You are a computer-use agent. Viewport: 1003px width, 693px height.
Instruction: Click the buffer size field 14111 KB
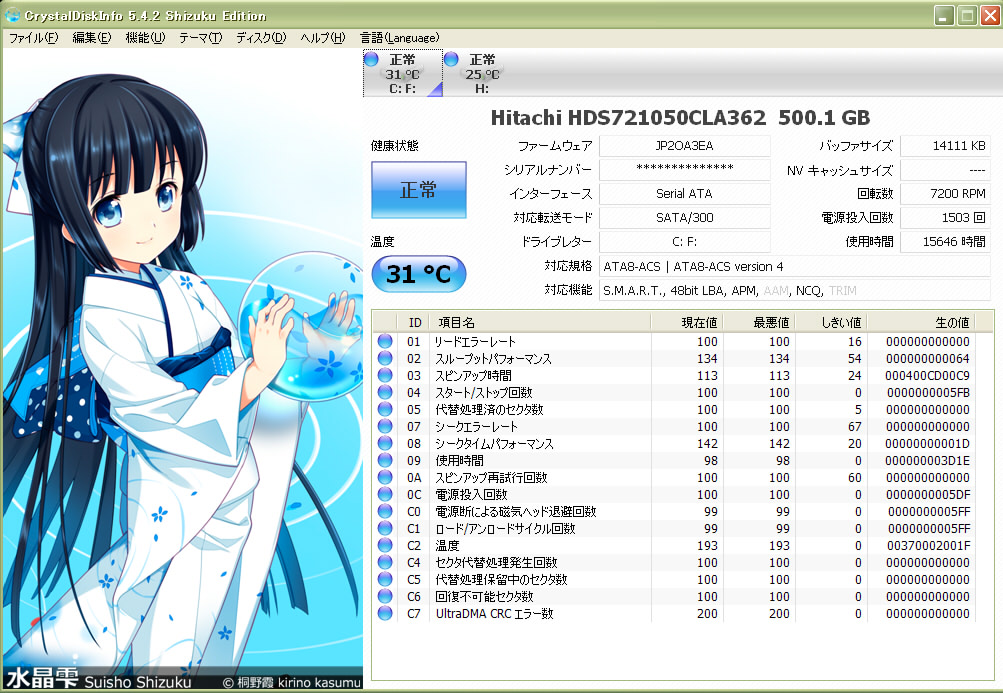pyautogui.click(x=945, y=146)
